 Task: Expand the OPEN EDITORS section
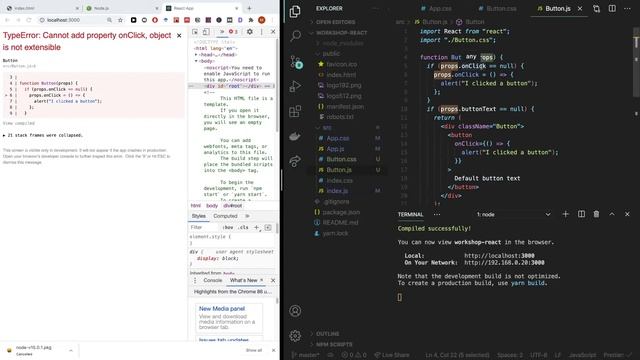(x=336, y=22)
